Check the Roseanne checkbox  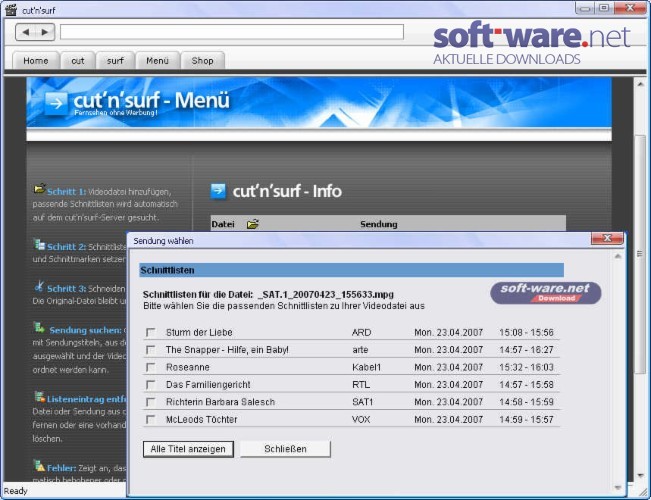pyautogui.click(x=150, y=367)
